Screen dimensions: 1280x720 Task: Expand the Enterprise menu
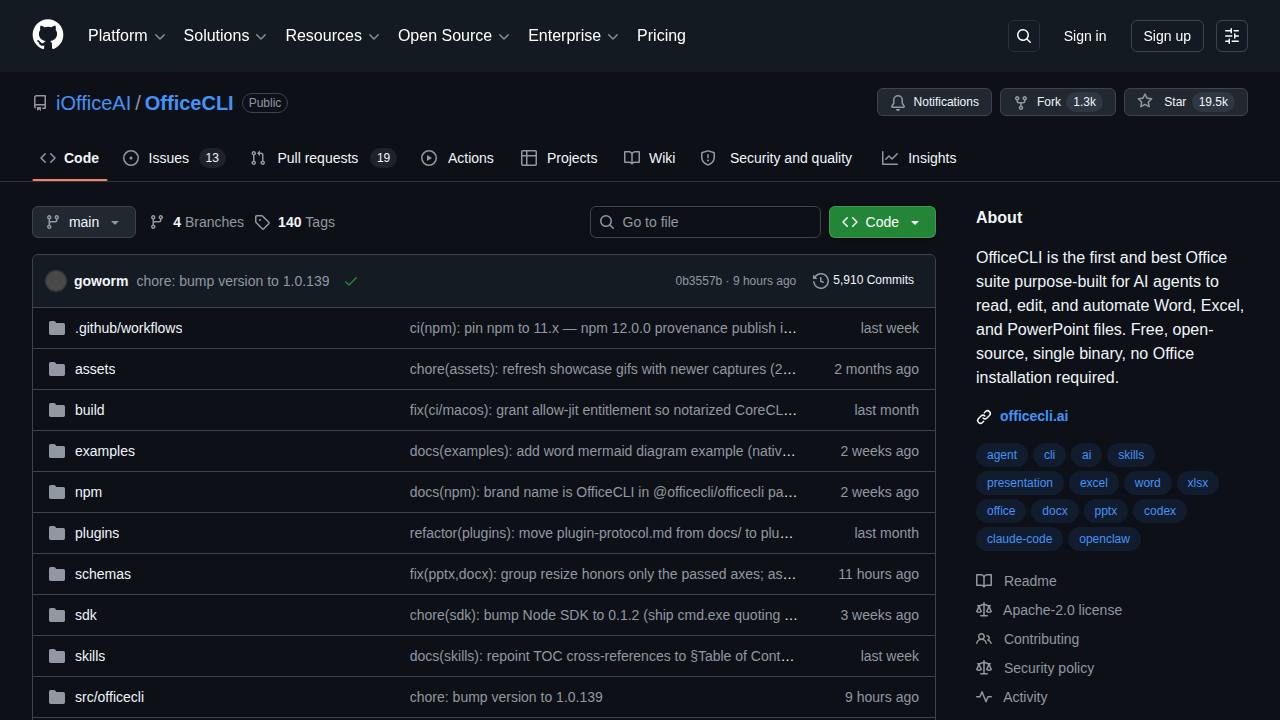point(574,36)
